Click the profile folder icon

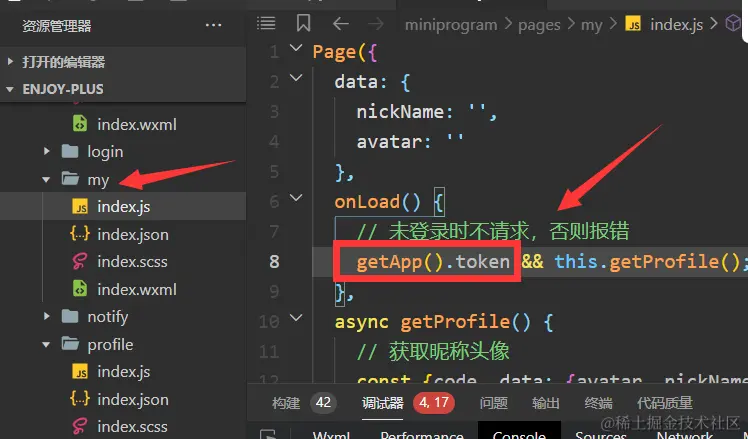pyautogui.click(x=70, y=344)
